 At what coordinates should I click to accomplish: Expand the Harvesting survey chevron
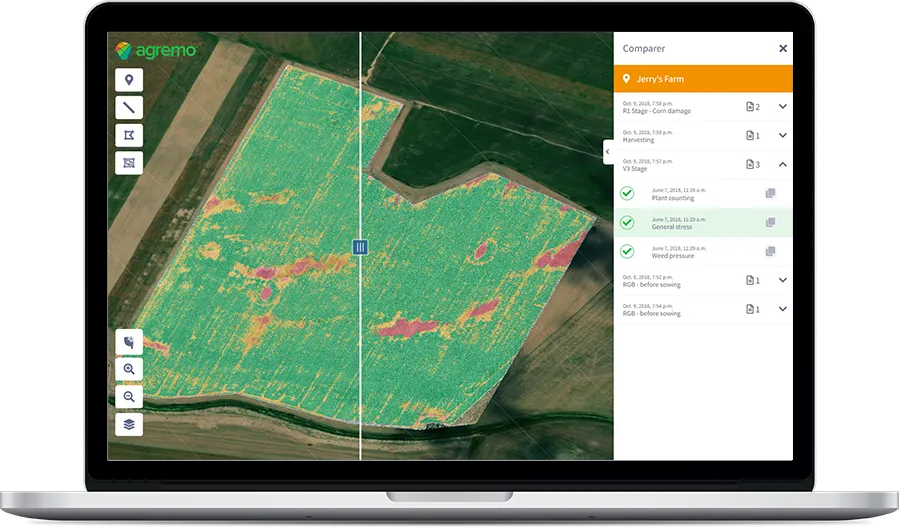click(782, 136)
